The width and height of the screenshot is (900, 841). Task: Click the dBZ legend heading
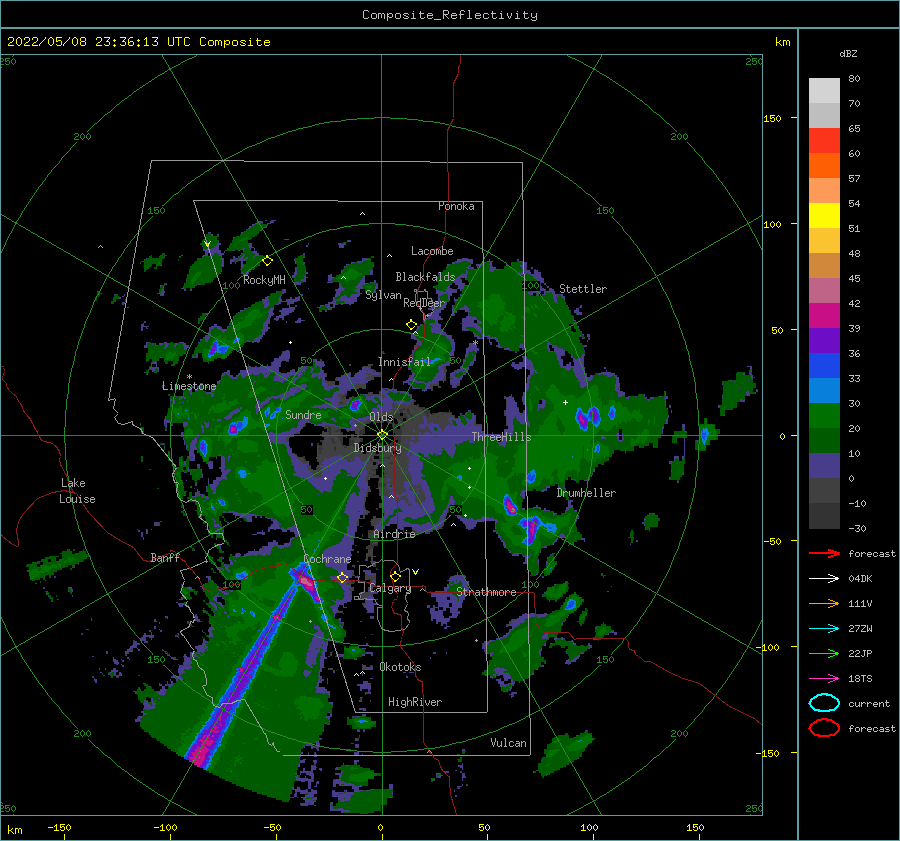click(848, 53)
